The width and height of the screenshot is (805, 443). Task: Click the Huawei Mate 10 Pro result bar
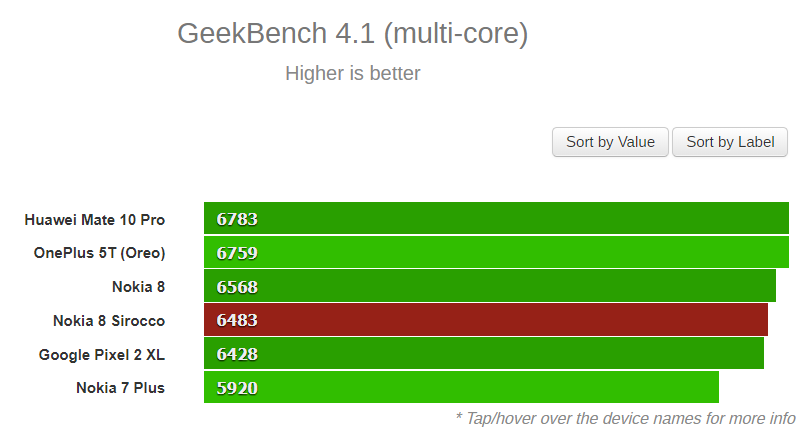[x=496, y=218]
